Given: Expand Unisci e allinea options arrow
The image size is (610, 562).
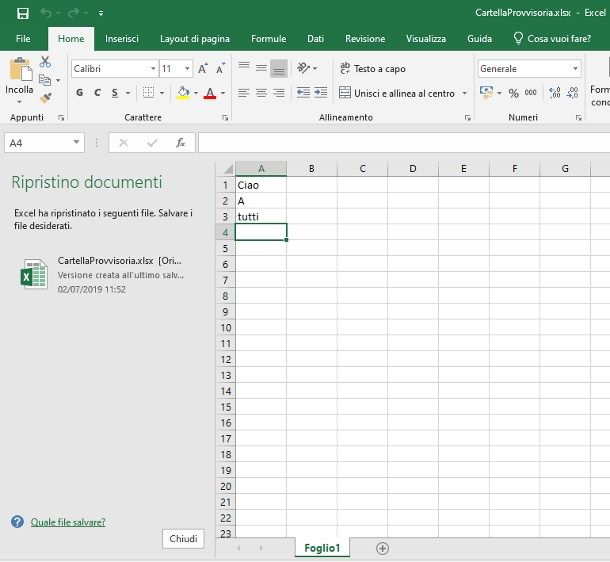Looking at the screenshot, I should (465, 93).
